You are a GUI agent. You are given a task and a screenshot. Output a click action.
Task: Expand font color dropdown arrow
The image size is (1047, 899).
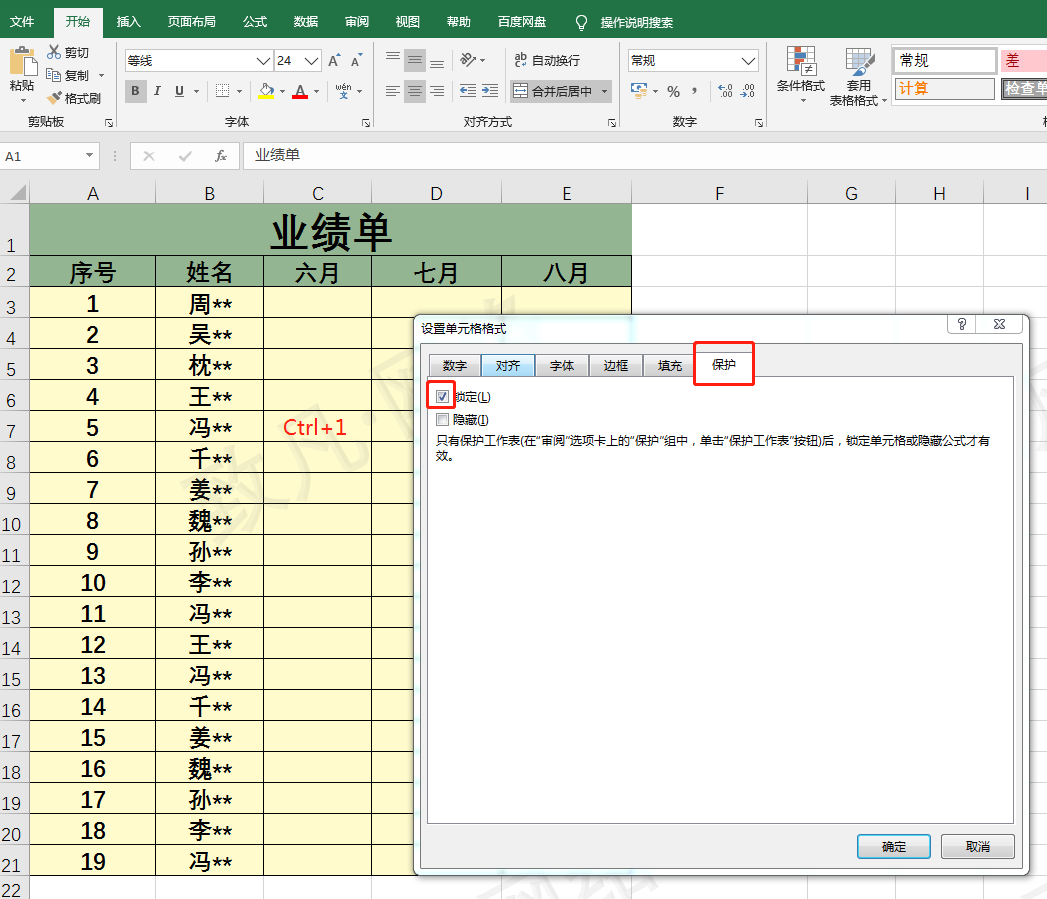[x=317, y=91]
